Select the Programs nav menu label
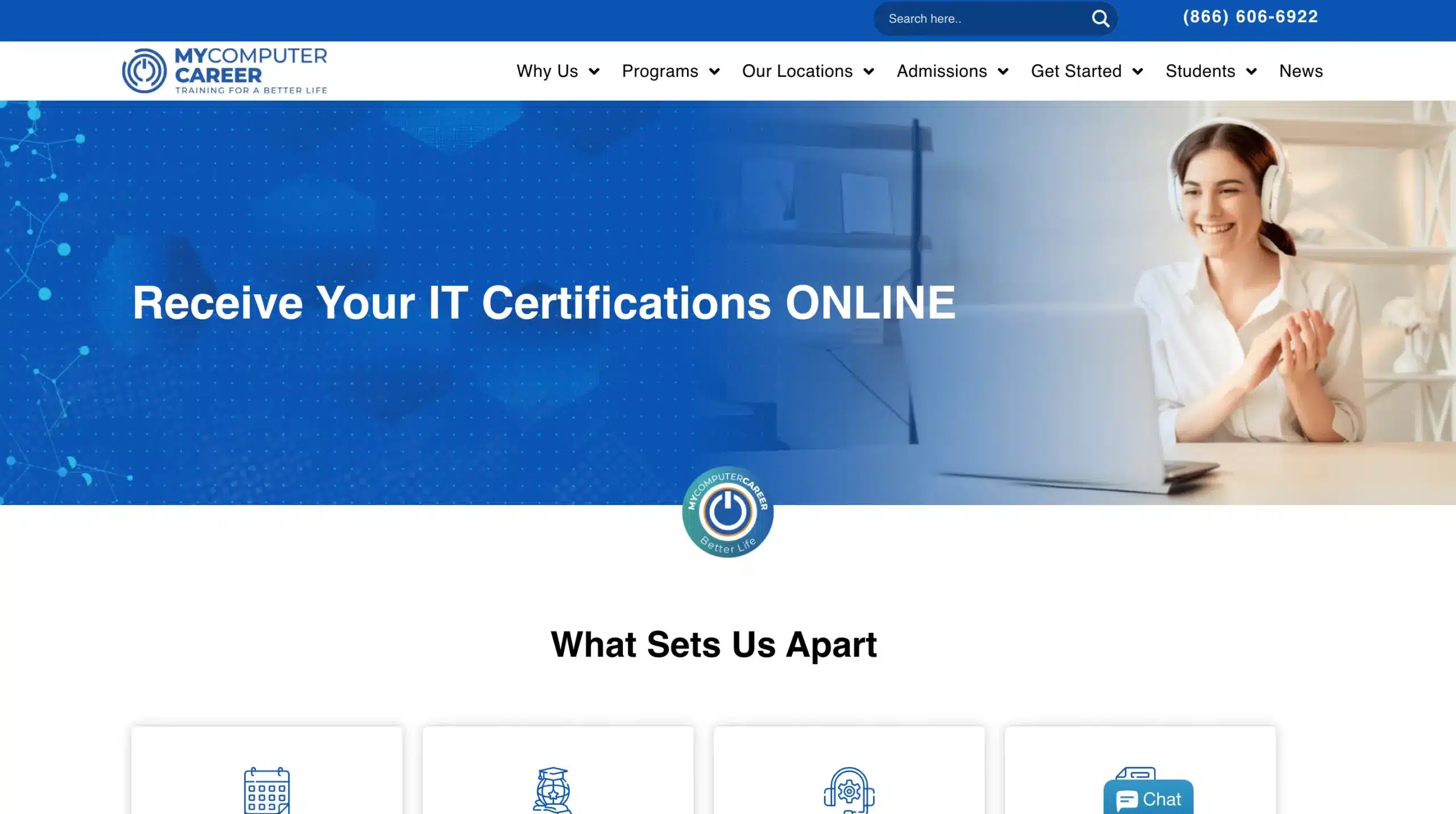The image size is (1456, 814). click(x=660, y=71)
